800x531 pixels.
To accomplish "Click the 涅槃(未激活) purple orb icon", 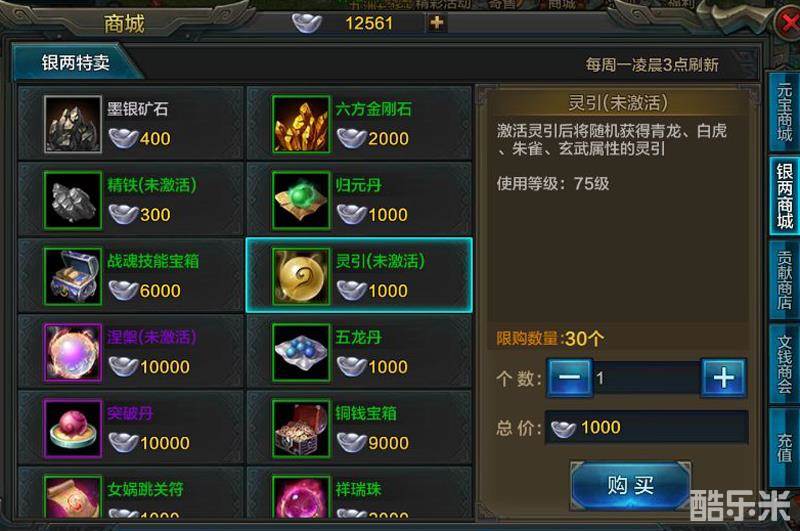I will coord(73,352).
